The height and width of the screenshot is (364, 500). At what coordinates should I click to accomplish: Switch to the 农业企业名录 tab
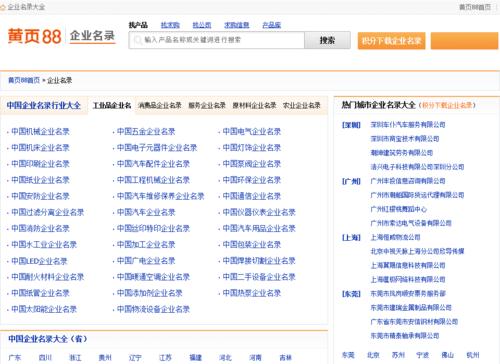click(x=302, y=105)
